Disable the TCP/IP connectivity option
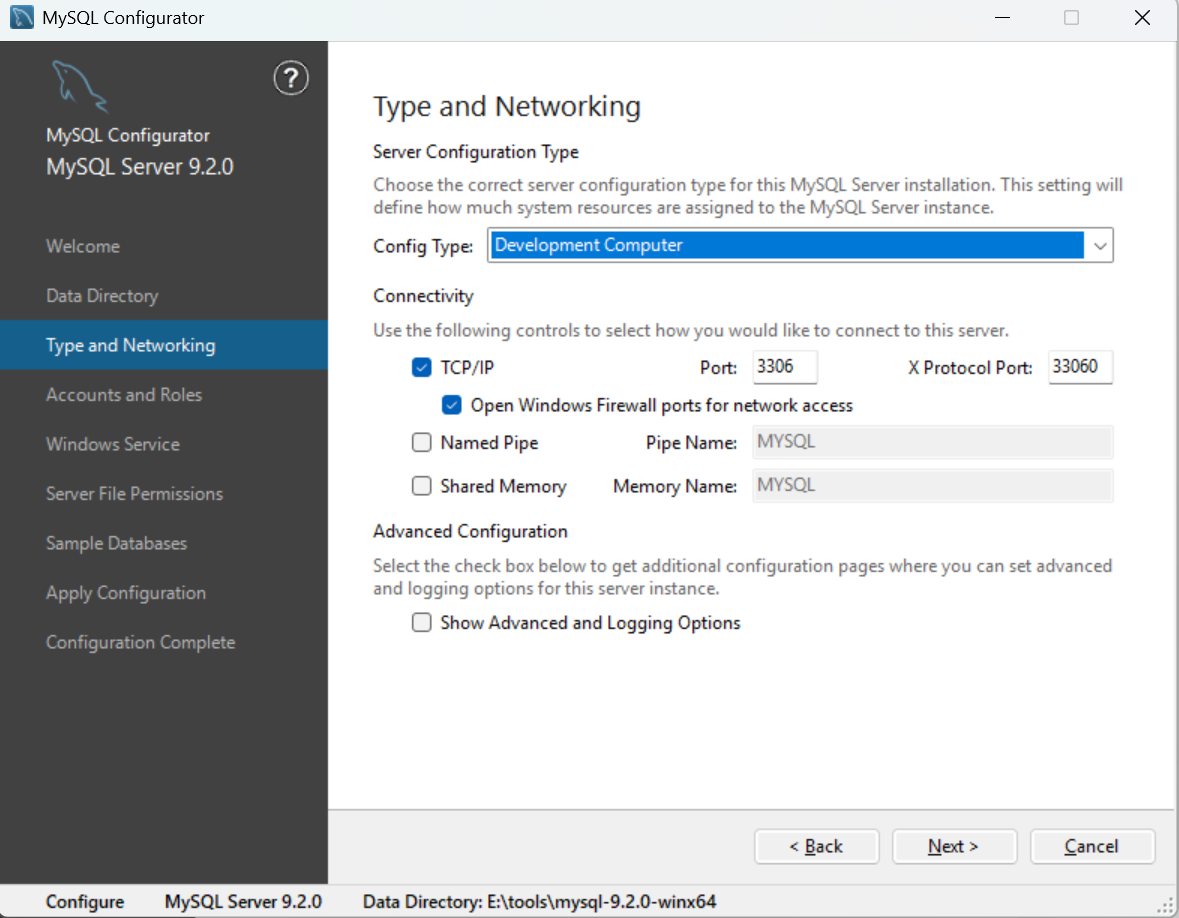Viewport: 1179px width, 918px height. pos(421,367)
